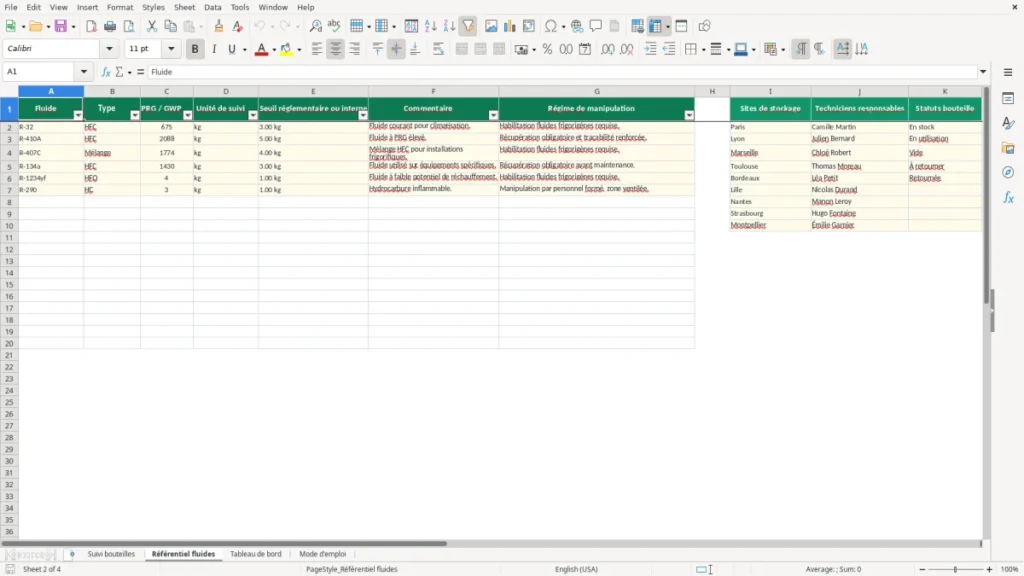
Task: Toggle center horizontal alignment
Action: click(x=336, y=49)
